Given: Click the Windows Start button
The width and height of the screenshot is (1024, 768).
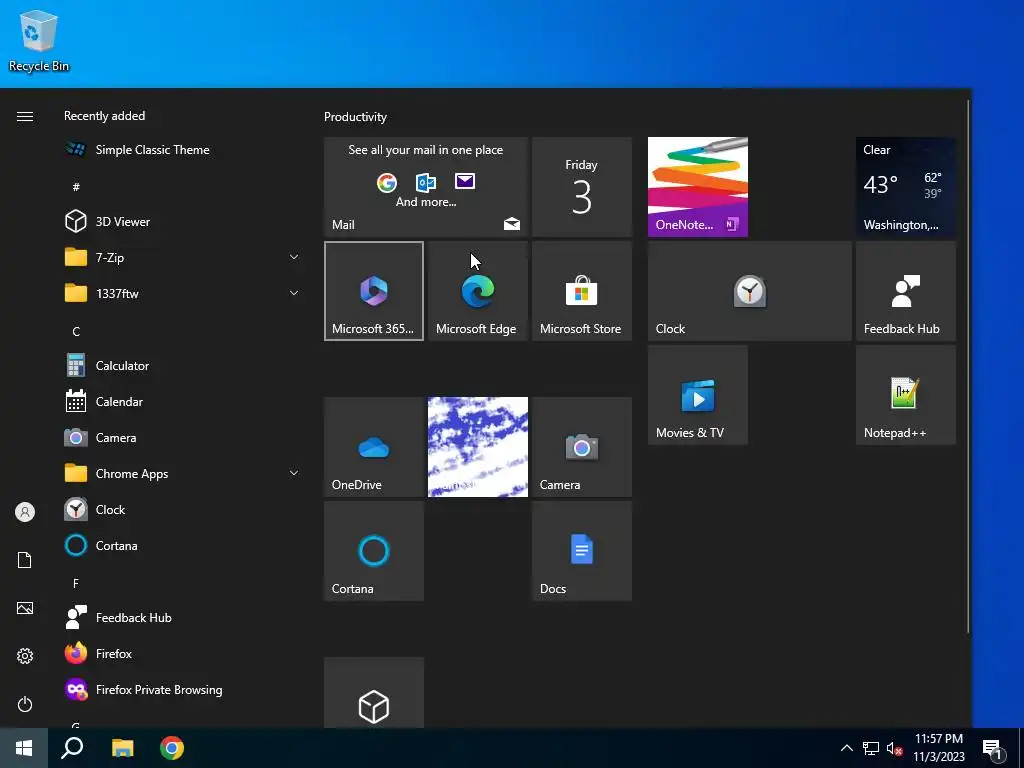Looking at the screenshot, I should point(24,748).
